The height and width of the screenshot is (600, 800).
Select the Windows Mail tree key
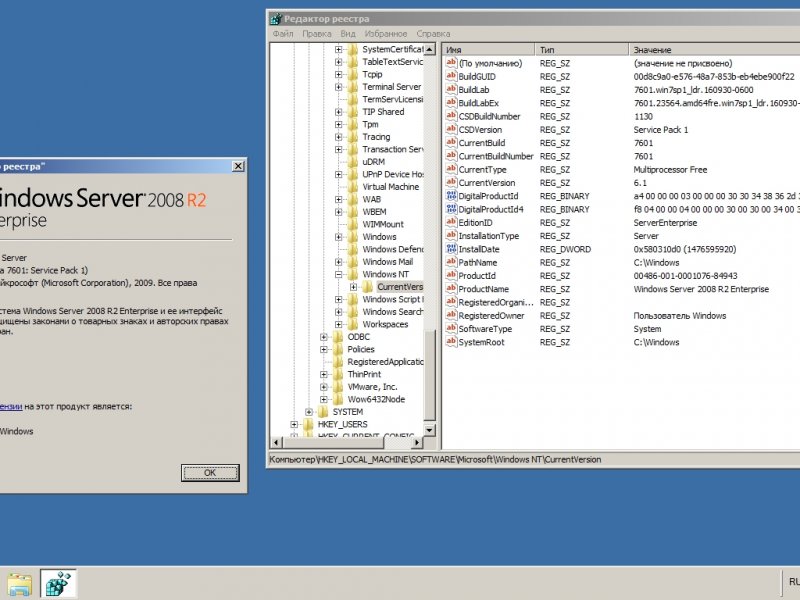point(388,262)
